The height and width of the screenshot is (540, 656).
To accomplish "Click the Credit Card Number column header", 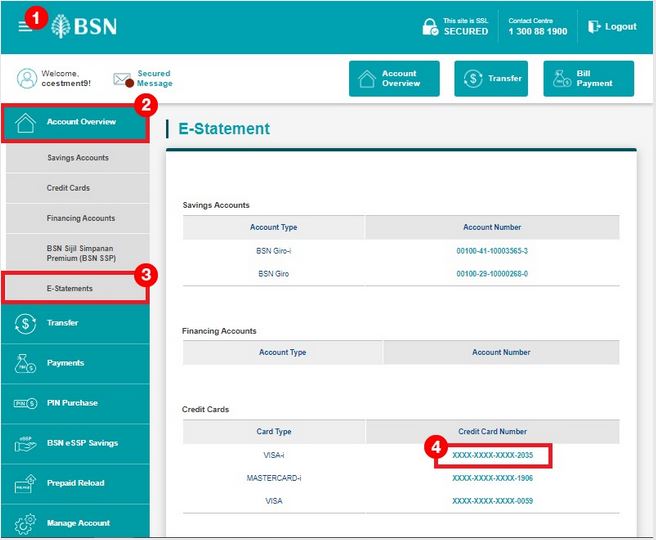I will tap(492, 431).
